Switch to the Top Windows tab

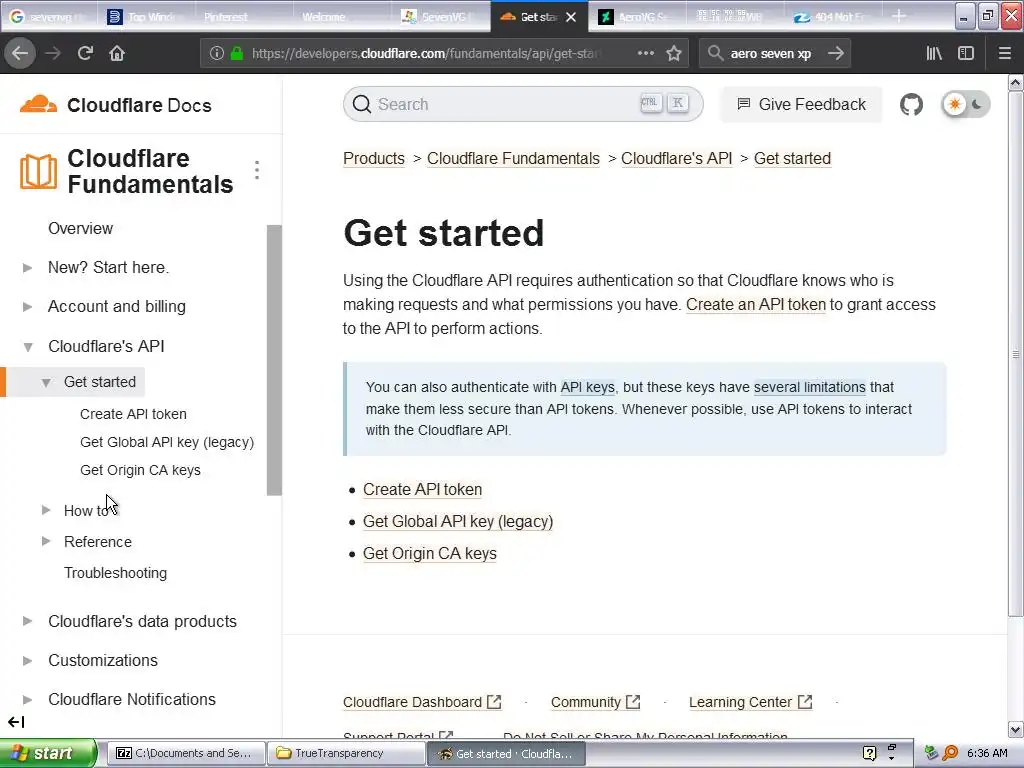coord(146,17)
